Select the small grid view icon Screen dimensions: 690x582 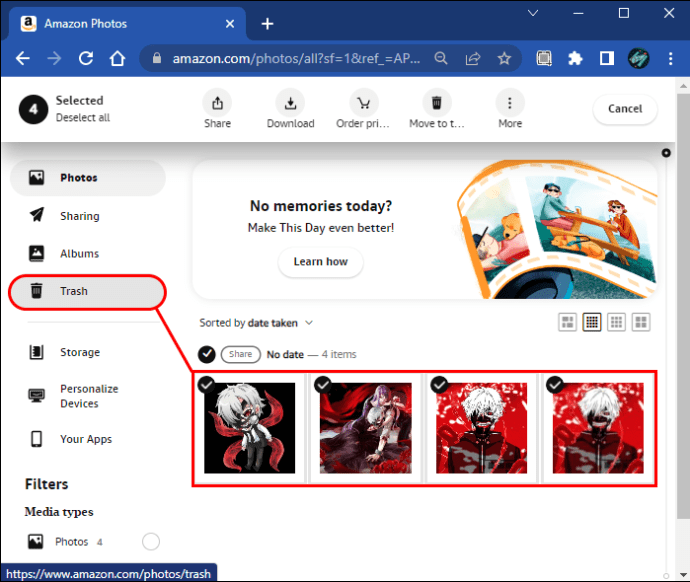tap(592, 322)
